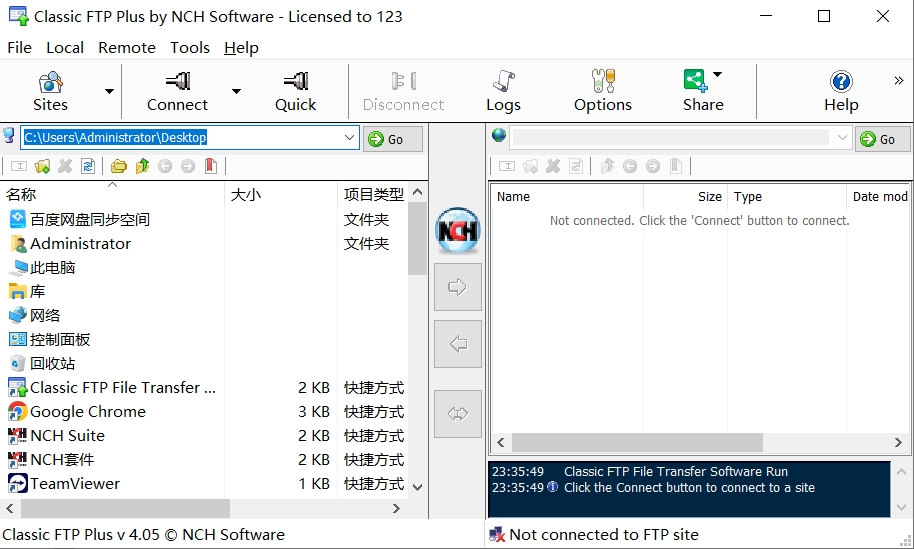
Task: Click local delete X icon
Action: coord(65,166)
